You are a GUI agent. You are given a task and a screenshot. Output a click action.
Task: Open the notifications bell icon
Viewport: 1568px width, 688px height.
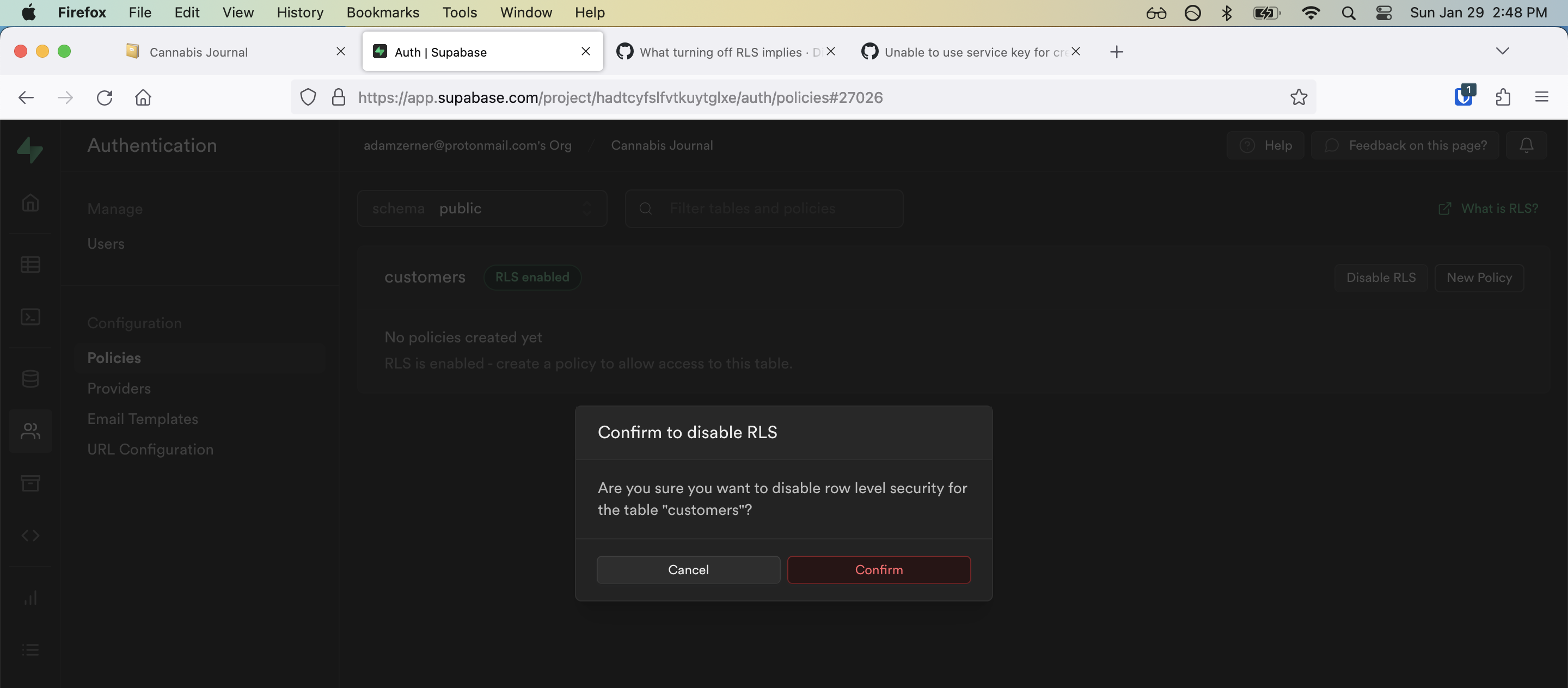(1527, 145)
